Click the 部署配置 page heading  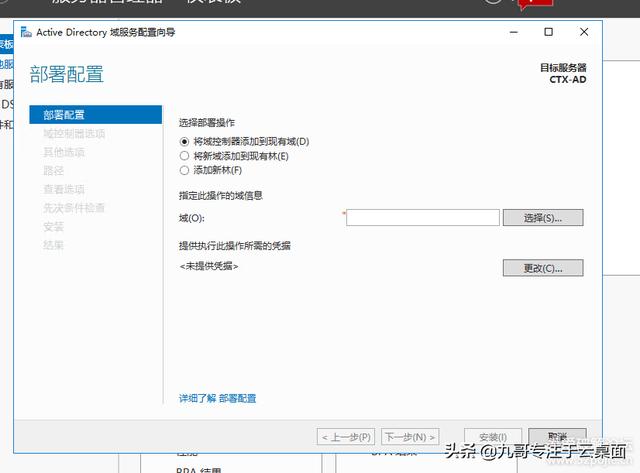coord(67,74)
